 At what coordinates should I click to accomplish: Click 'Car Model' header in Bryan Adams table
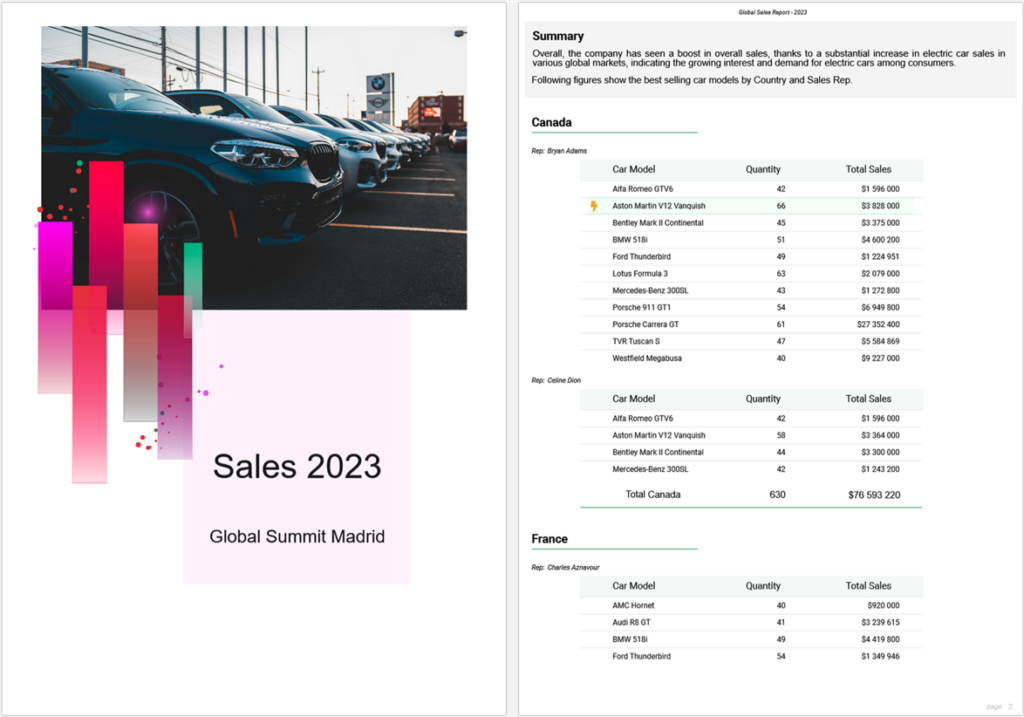[x=633, y=169]
